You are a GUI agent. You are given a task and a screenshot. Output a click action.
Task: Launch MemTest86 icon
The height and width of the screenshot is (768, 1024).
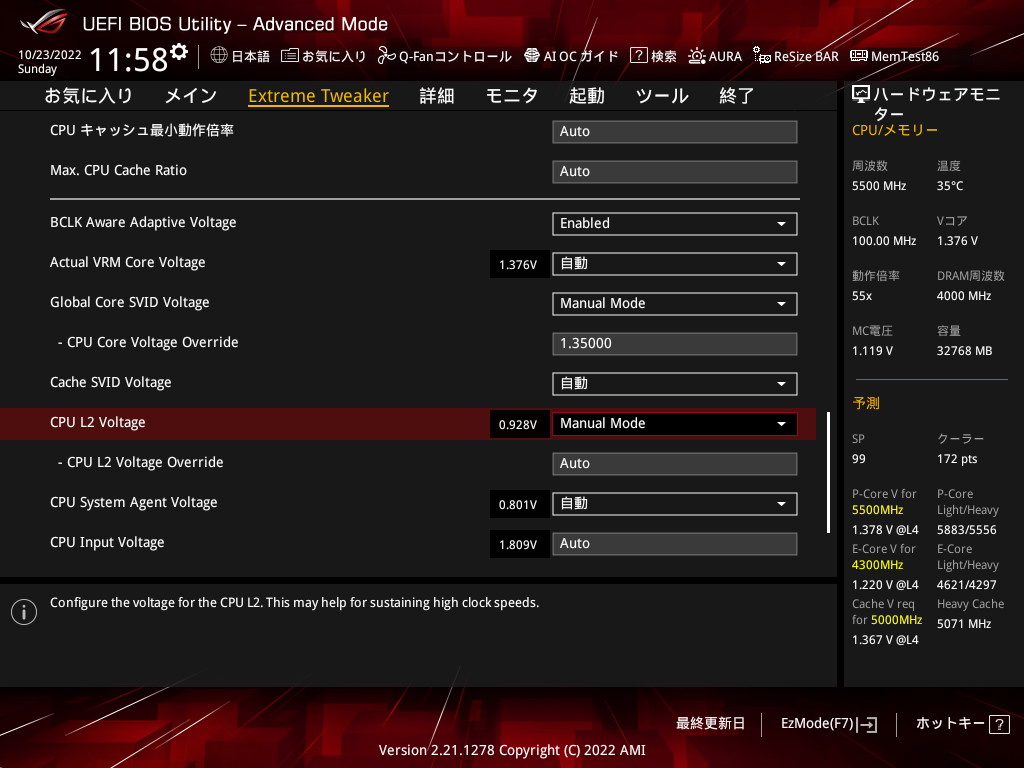(859, 56)
